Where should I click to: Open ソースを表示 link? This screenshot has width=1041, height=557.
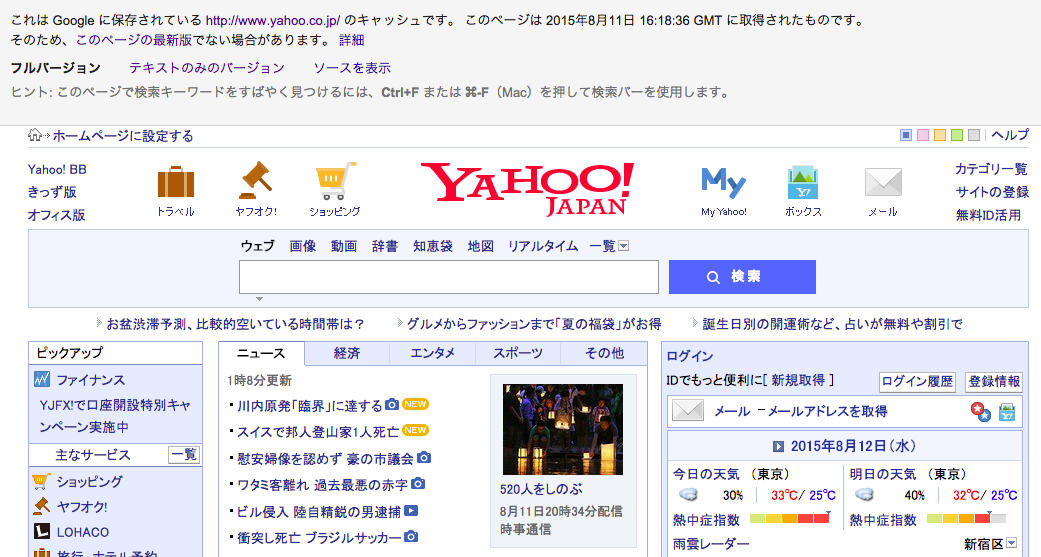[x=352, y=68]
